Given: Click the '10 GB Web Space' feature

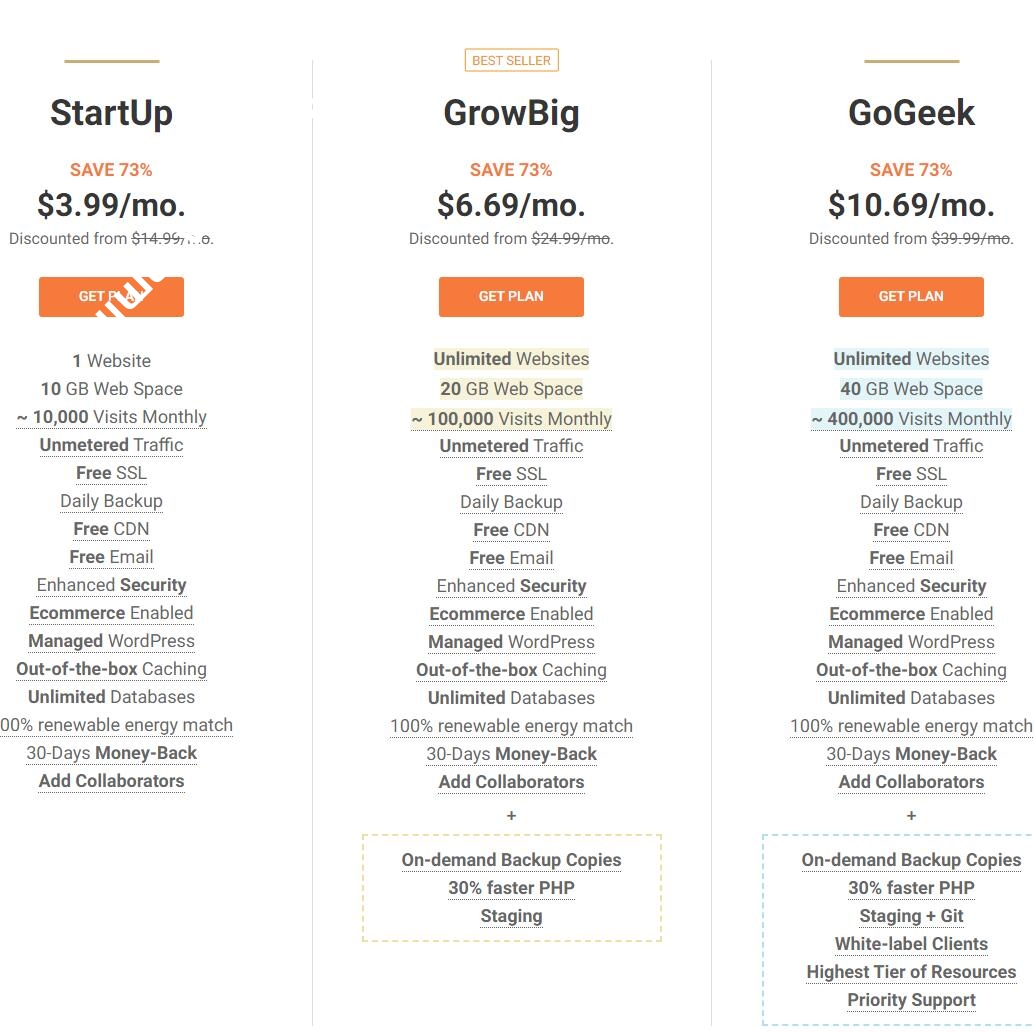Looking at the screenshot, I should pyautogui.click(x=111, y=389).
